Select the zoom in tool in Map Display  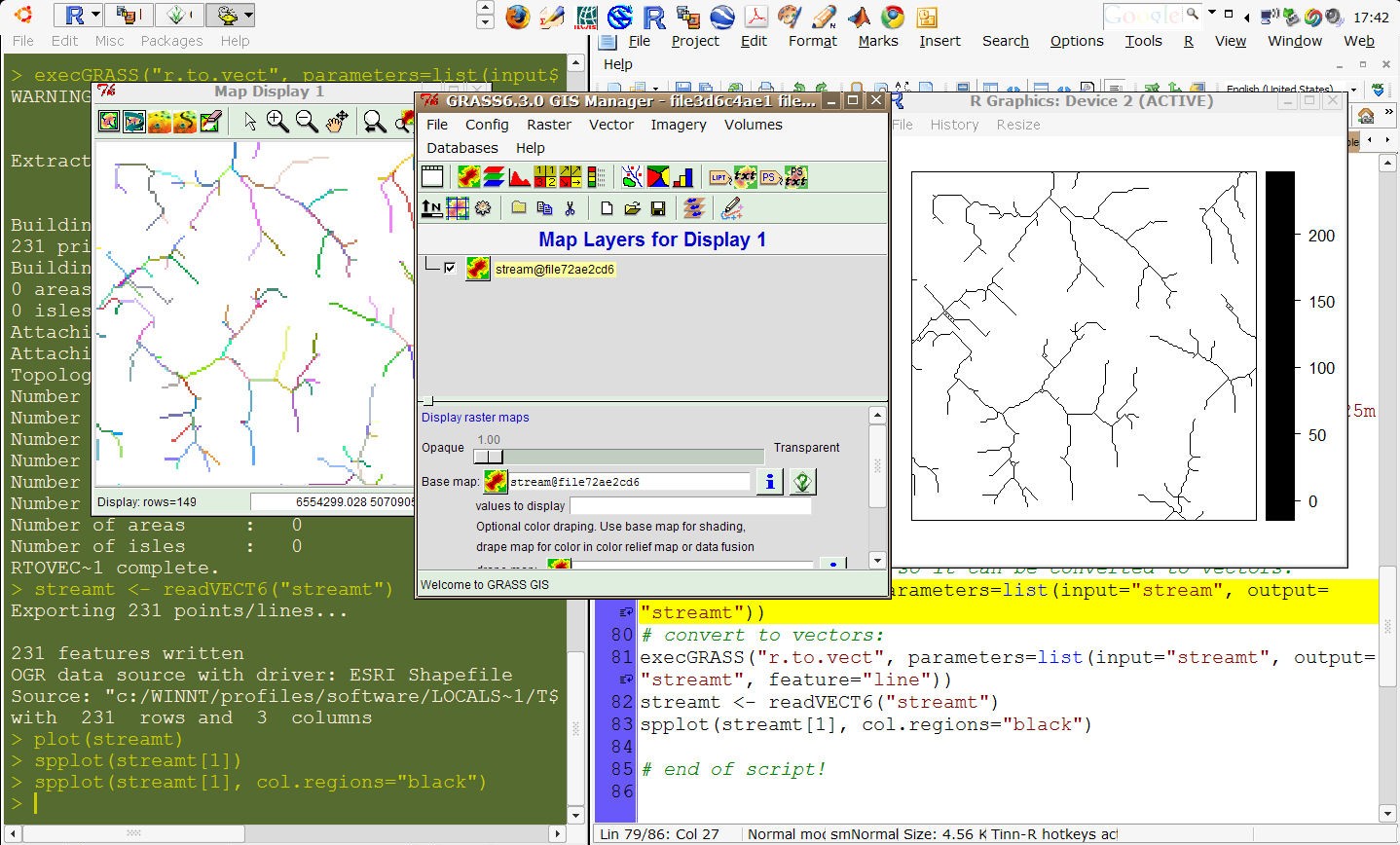(277, 121)
